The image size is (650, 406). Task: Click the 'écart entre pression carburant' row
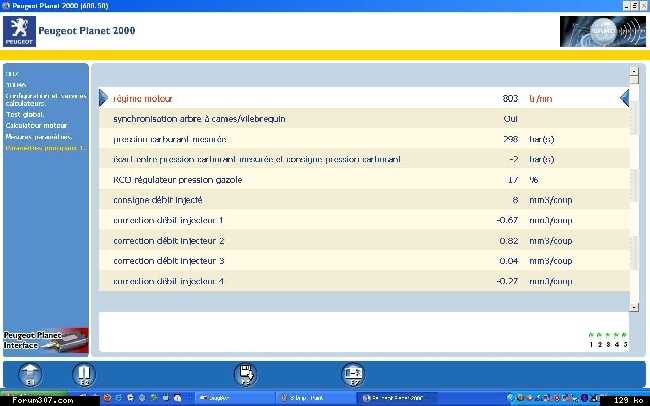[364, 159]
